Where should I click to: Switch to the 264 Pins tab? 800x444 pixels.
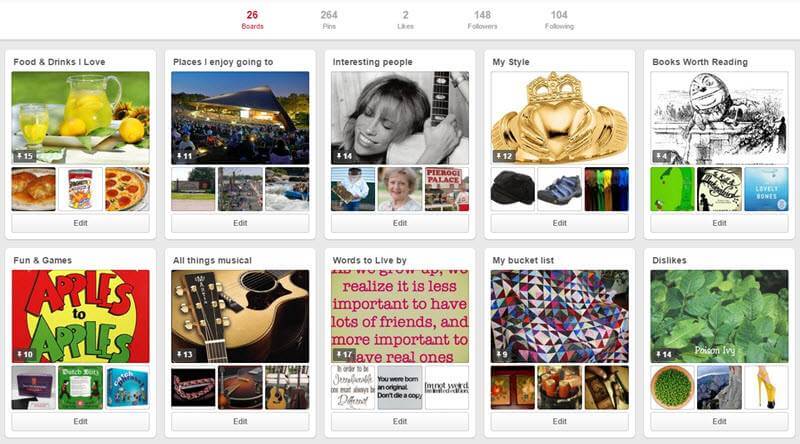pyautogui.click(x=329, y=20)
